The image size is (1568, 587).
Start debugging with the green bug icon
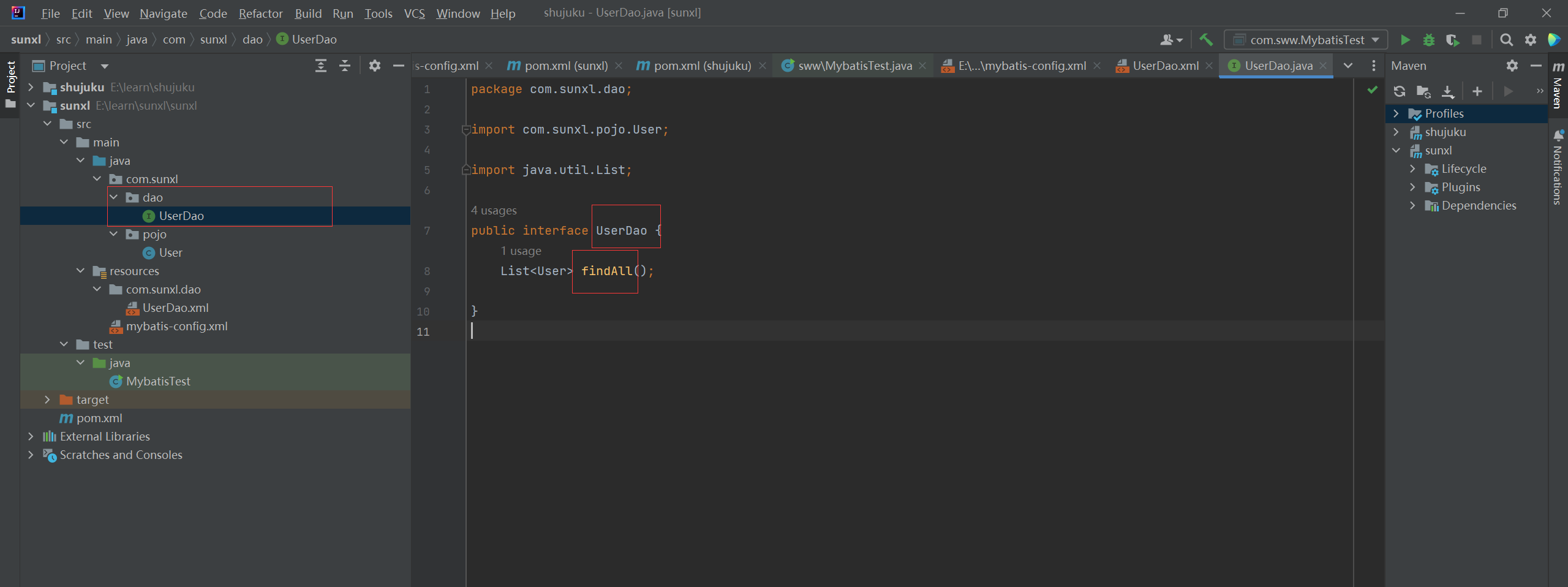1429,40
